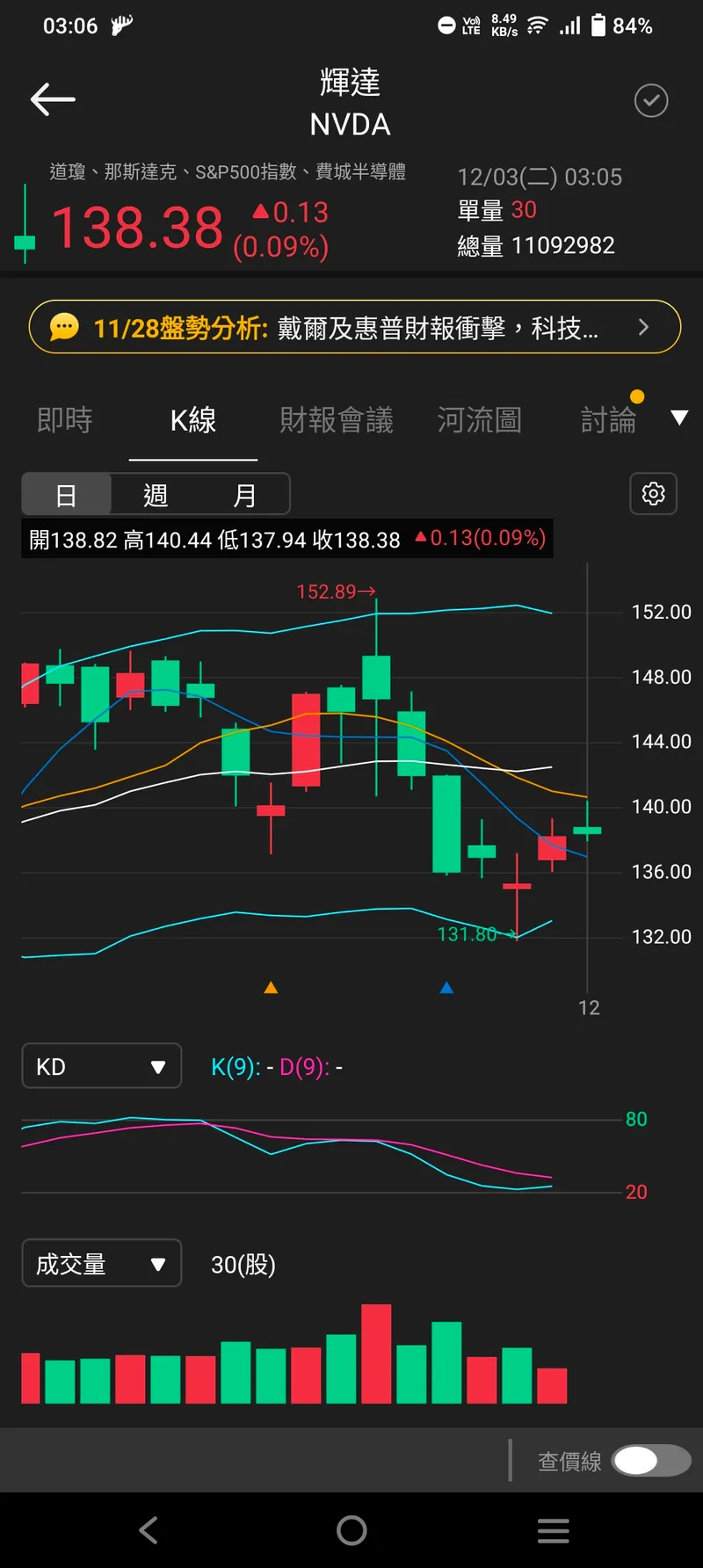Tap the blue triangle marker under chart
The image size is (703, 1568).
click(446, 988)
